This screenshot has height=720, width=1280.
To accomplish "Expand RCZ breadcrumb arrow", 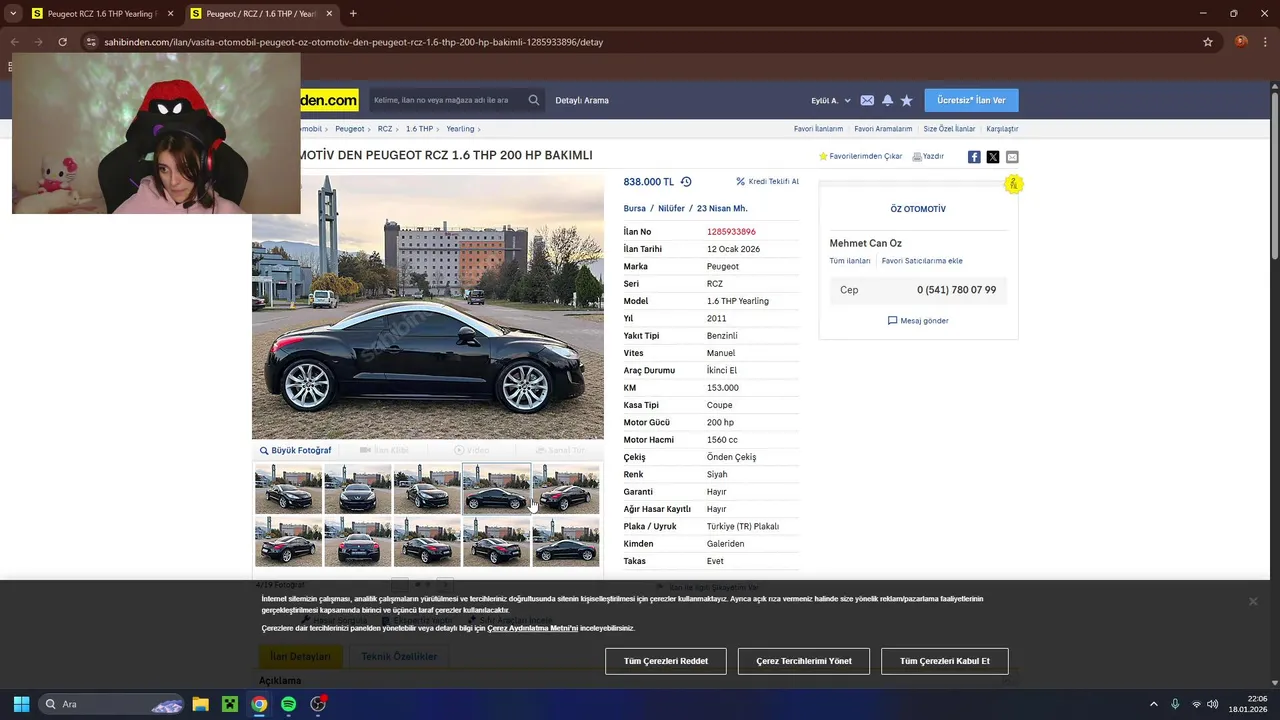I will [397, 129].
